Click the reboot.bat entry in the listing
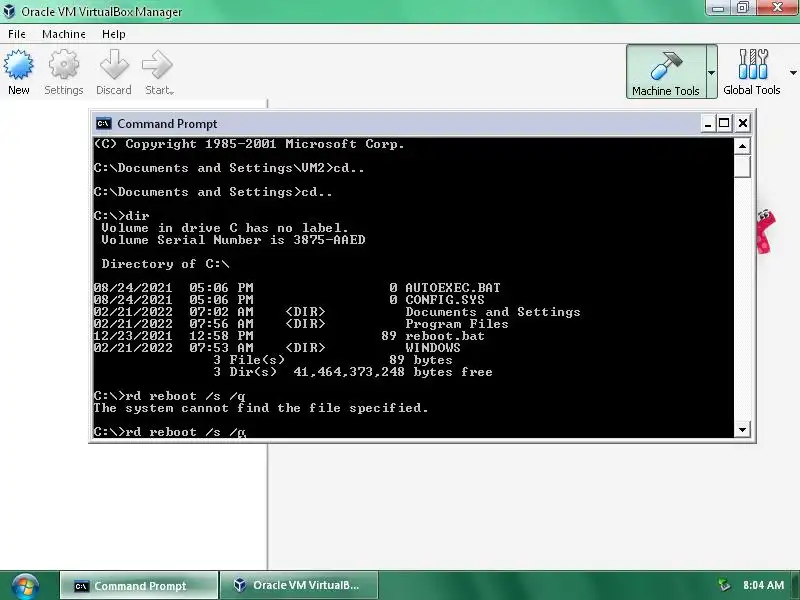Screen dimensions: 800x600 [x=445, y=336]
